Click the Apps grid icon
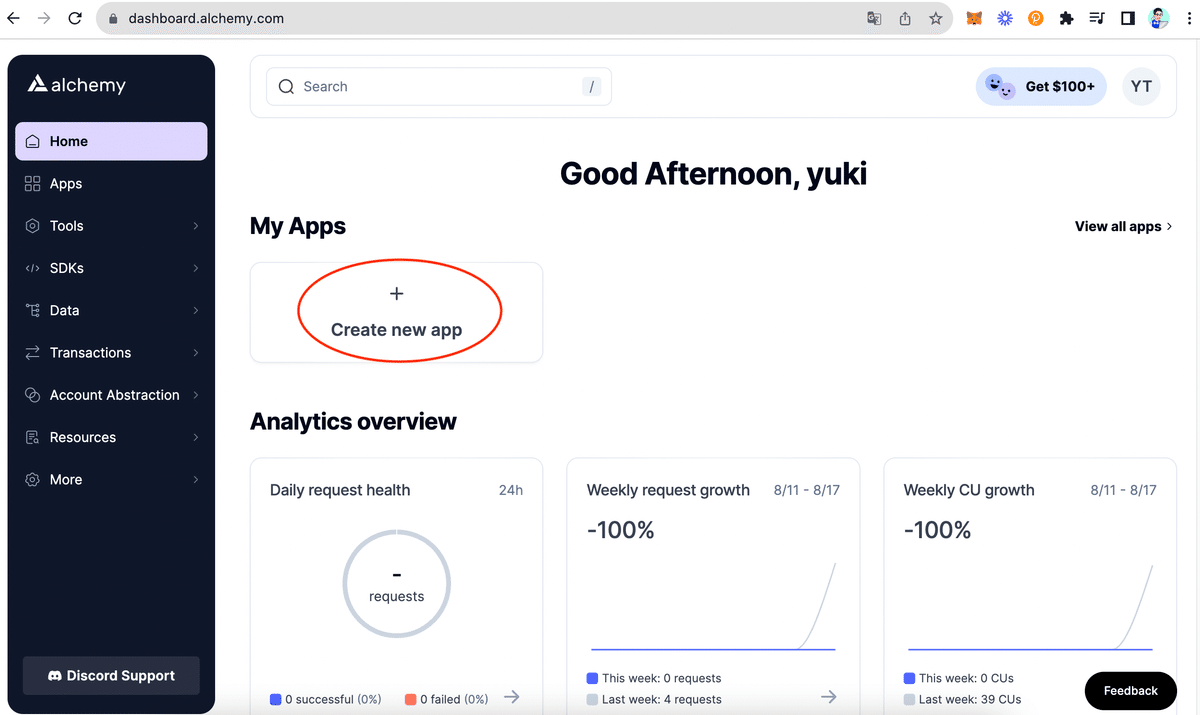Viewport: 1200px width, 715px height. pos(33,184)
